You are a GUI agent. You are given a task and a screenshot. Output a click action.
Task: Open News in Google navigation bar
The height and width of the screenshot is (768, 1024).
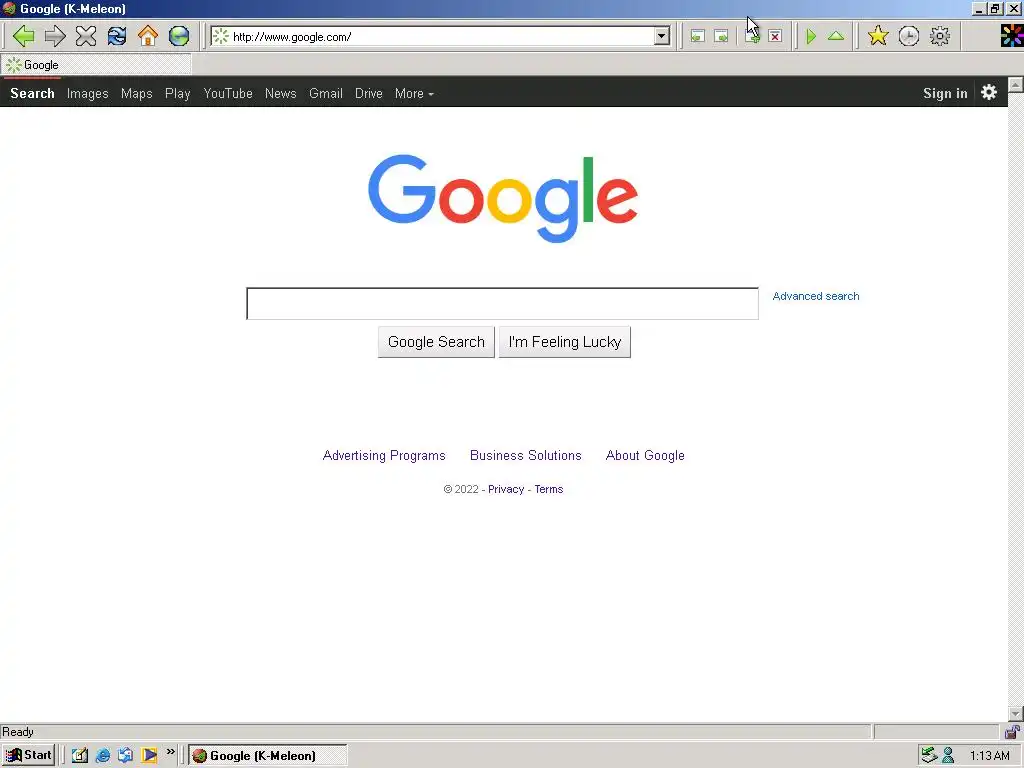point(281,93)
